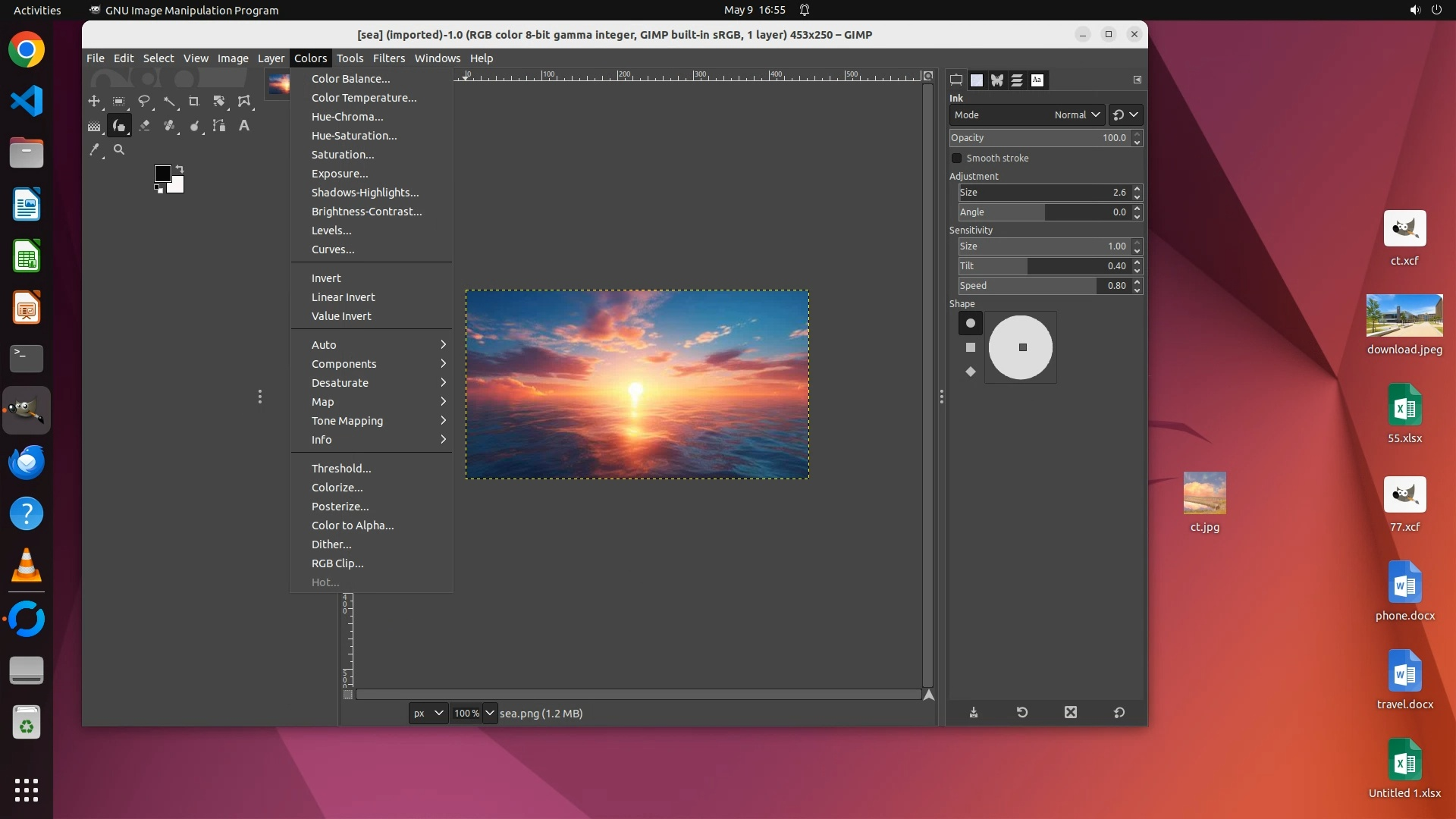
Task: Select the Eraser tool
Action: point(144,126)
